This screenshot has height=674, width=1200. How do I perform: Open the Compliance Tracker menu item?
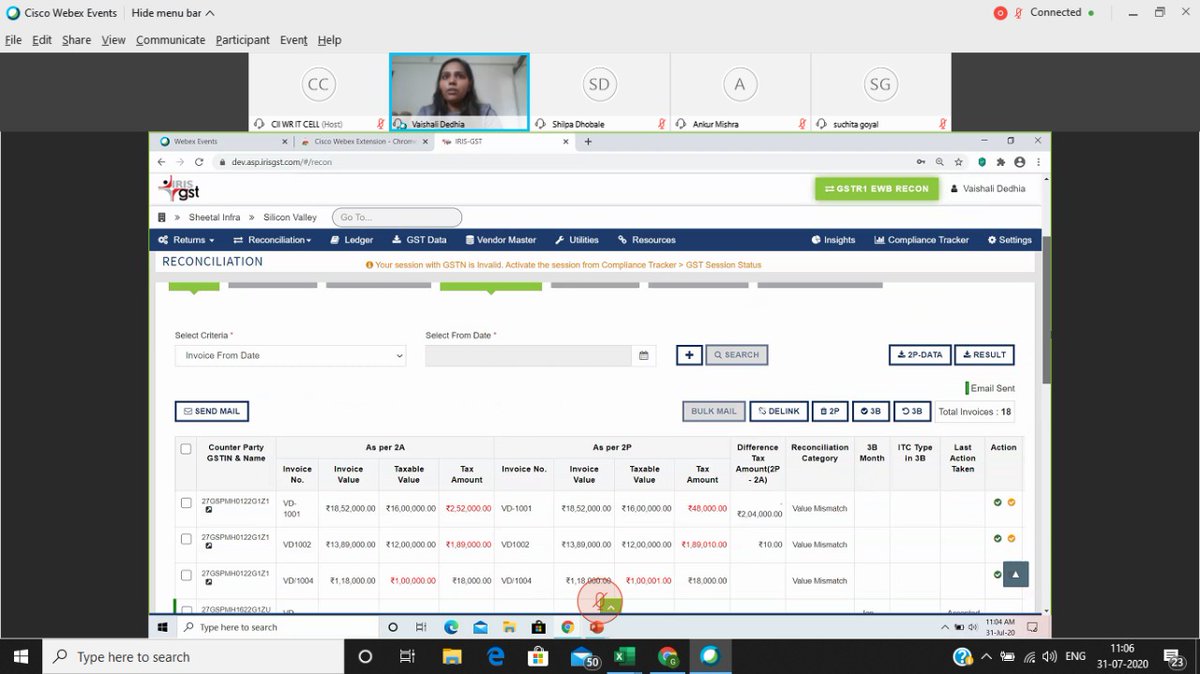(x=922, y=240)
